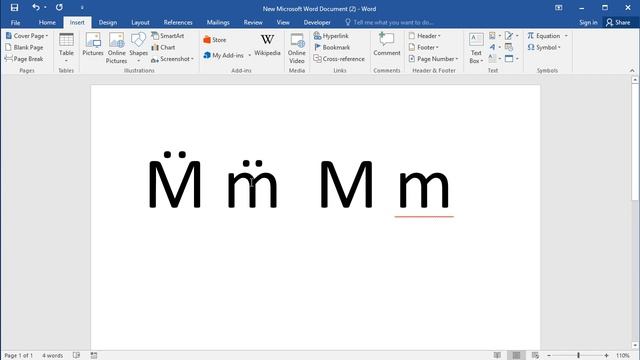
Task: Insert a Bookmark
Action: (332, 47)
